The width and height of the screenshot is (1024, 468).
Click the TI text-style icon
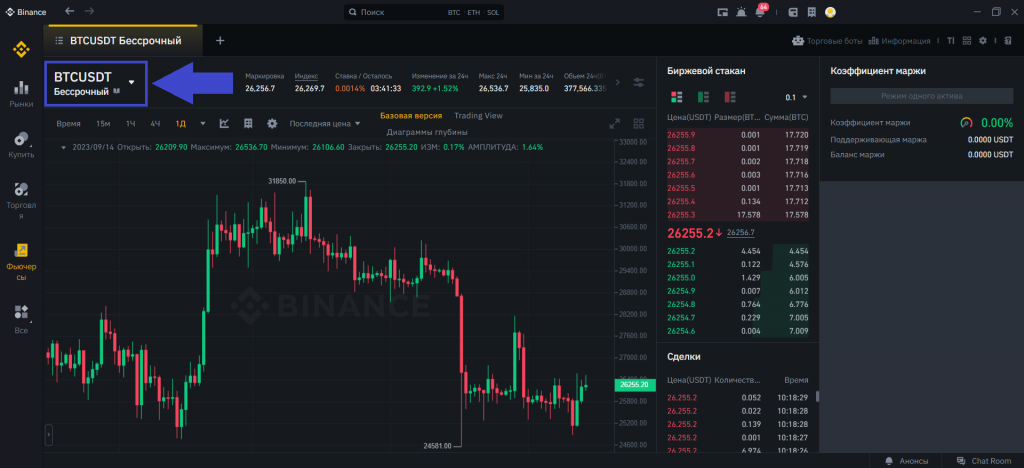point(950,40)
